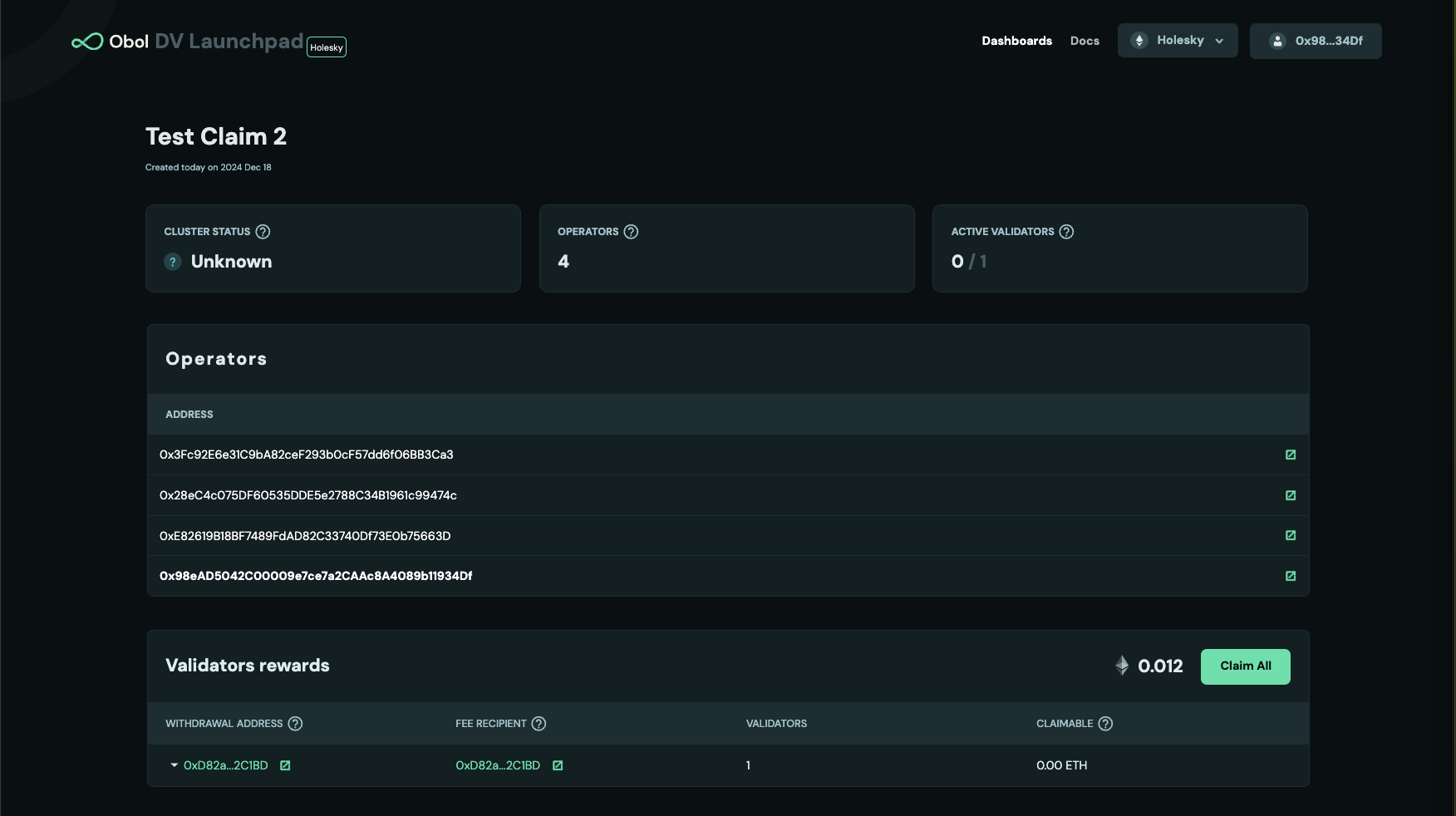Click the fee recipient 0xD82a...2C1BD link
Screen dimensions: 1456x816
click(498, 765)
